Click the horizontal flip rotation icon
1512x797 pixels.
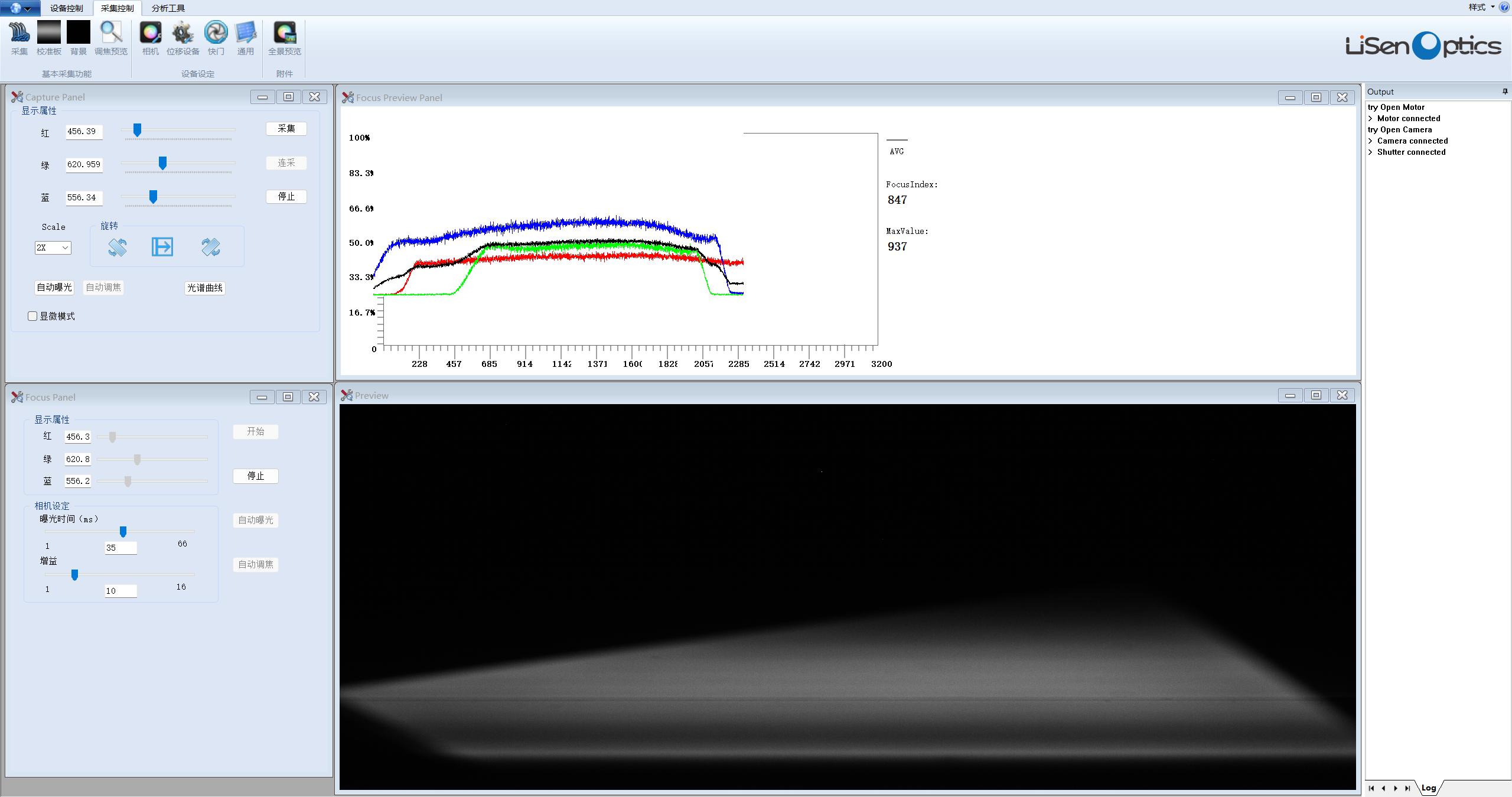(x=162, y=247)
